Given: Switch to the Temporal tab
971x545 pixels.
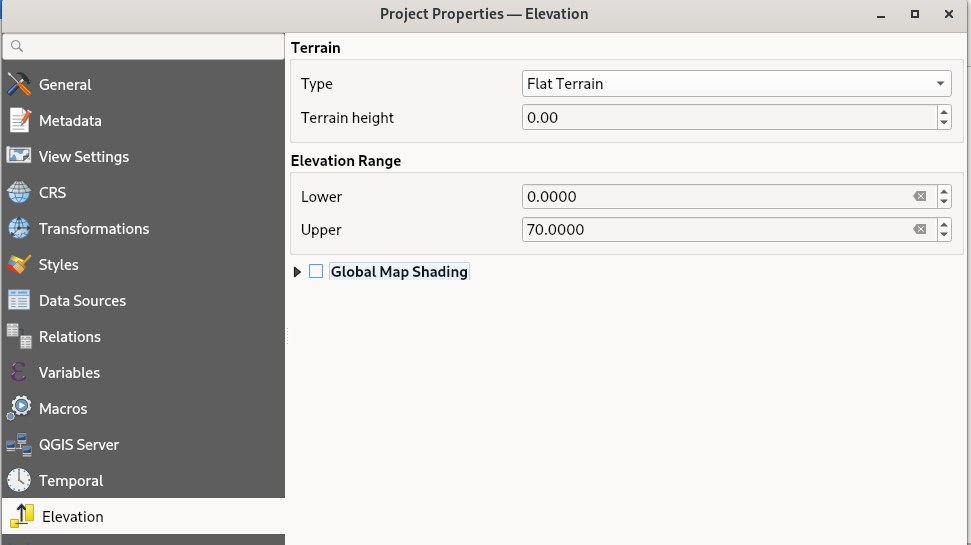Looking at the screenshot, I should [70, 481].
